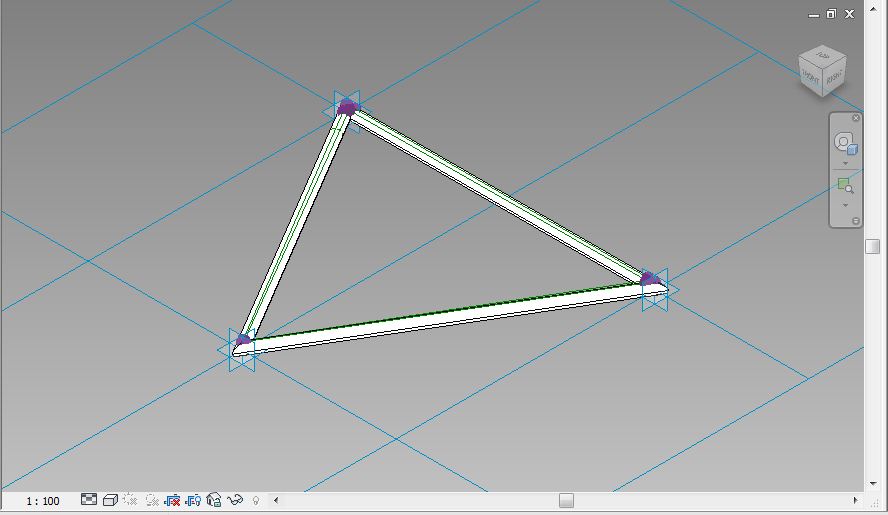Minimize the view window
888x515 pixels.
point(814,14)
